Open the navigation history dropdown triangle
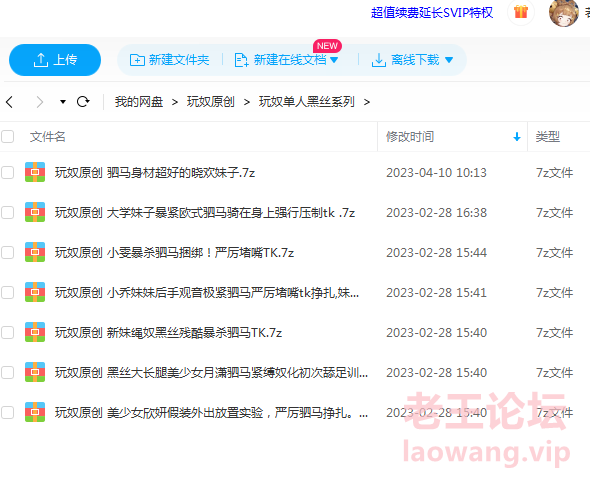Image resolution: width=590 pixels, height=477 pixels. tap(63, 102)
